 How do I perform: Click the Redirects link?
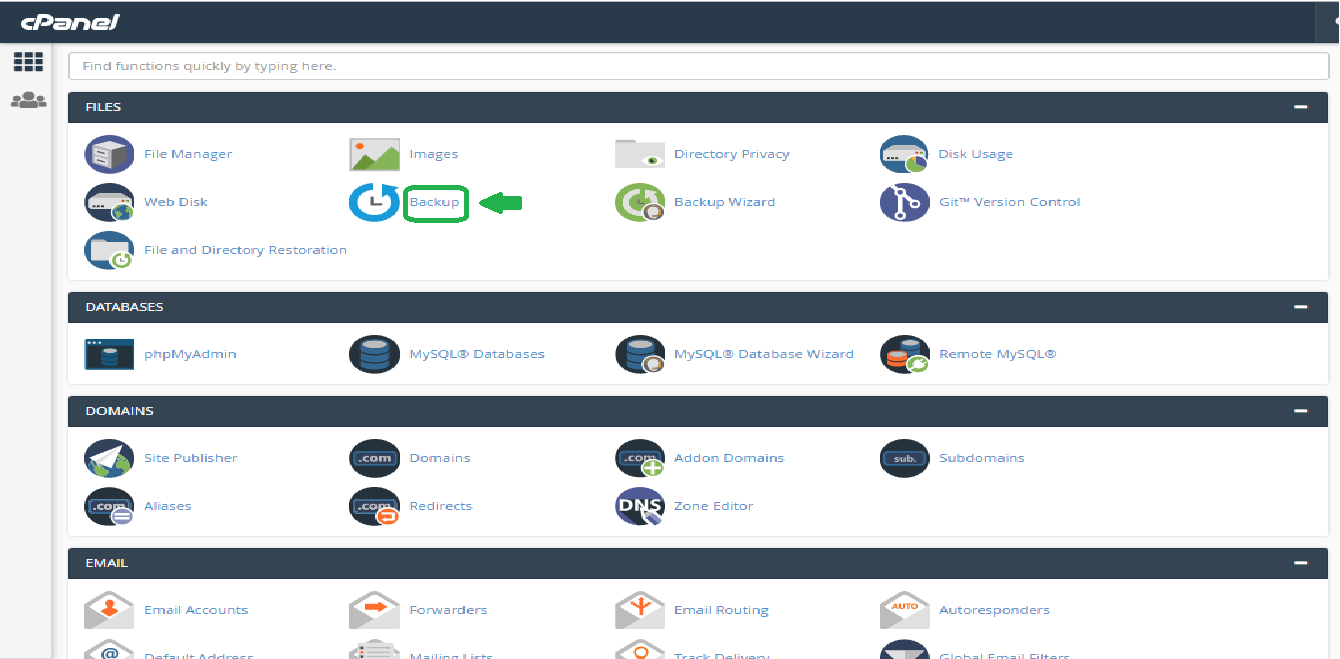pos(440,506)
